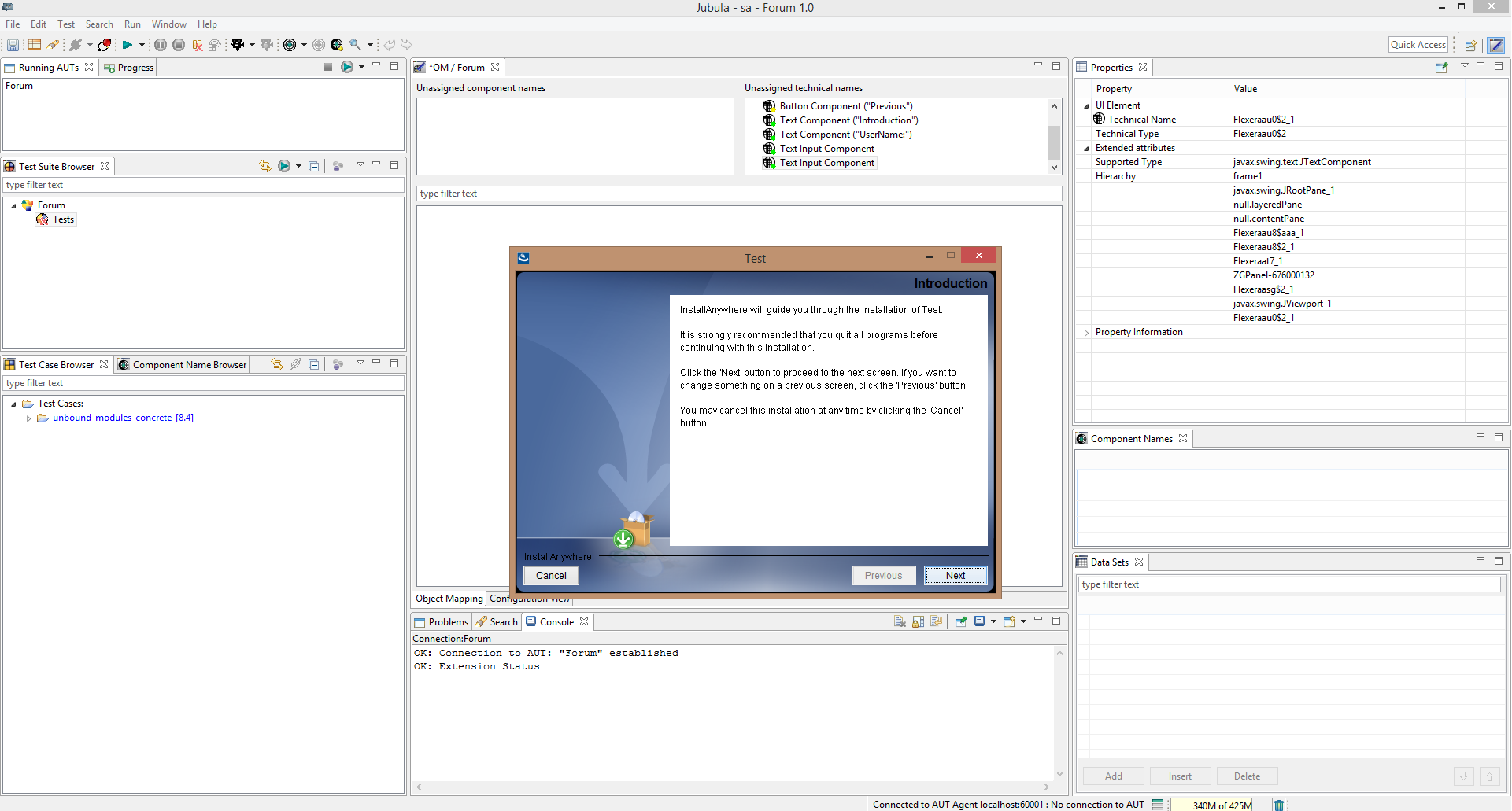
Task: Switch to the Problems tab
Action: coord(442,622)
